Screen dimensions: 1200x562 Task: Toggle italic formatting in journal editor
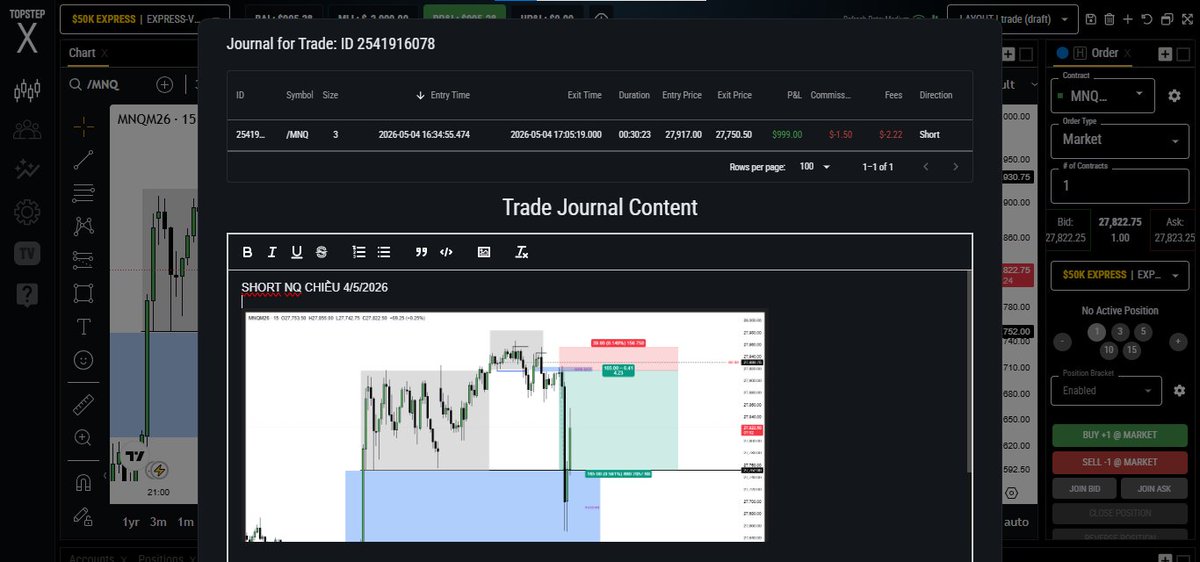tap(272, 252)
